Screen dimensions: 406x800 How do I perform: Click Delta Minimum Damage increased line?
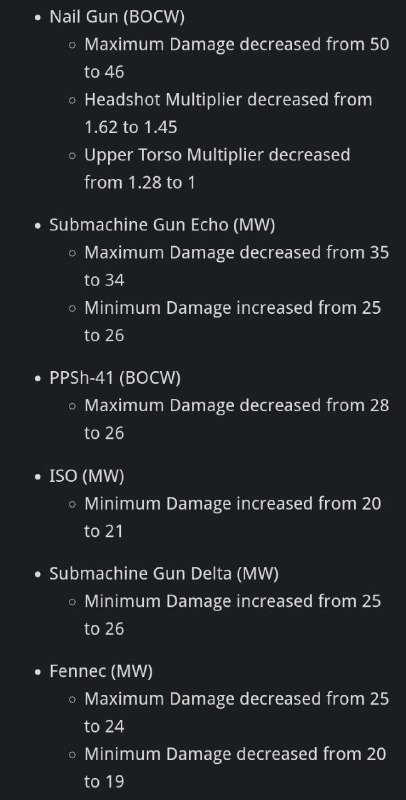pos(233,615)
